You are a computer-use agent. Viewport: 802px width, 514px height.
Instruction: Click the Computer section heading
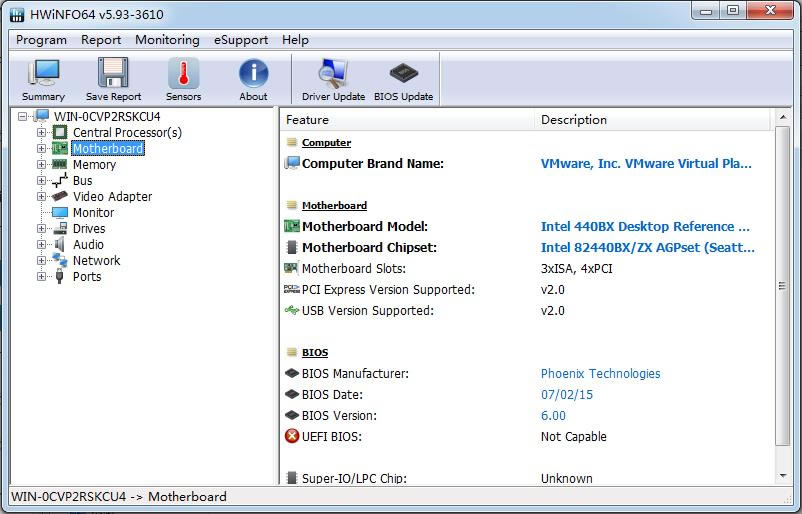pos(326,143)
